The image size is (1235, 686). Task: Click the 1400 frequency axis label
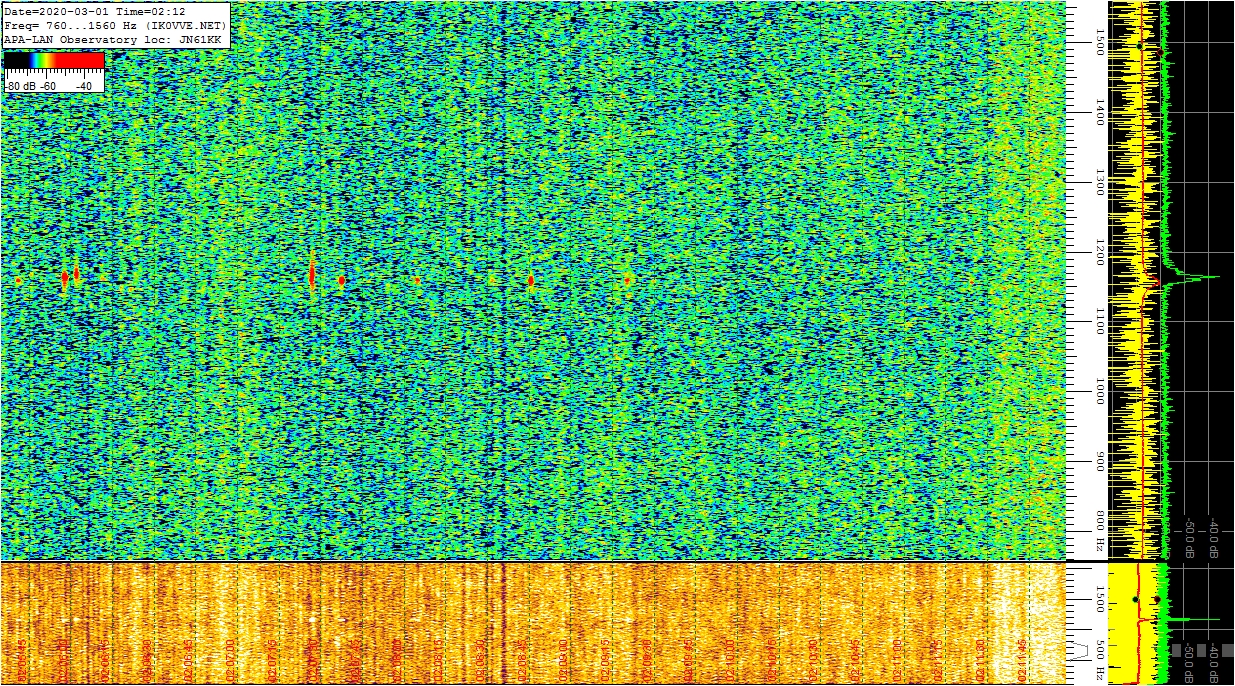click(x=1100, y=112)
